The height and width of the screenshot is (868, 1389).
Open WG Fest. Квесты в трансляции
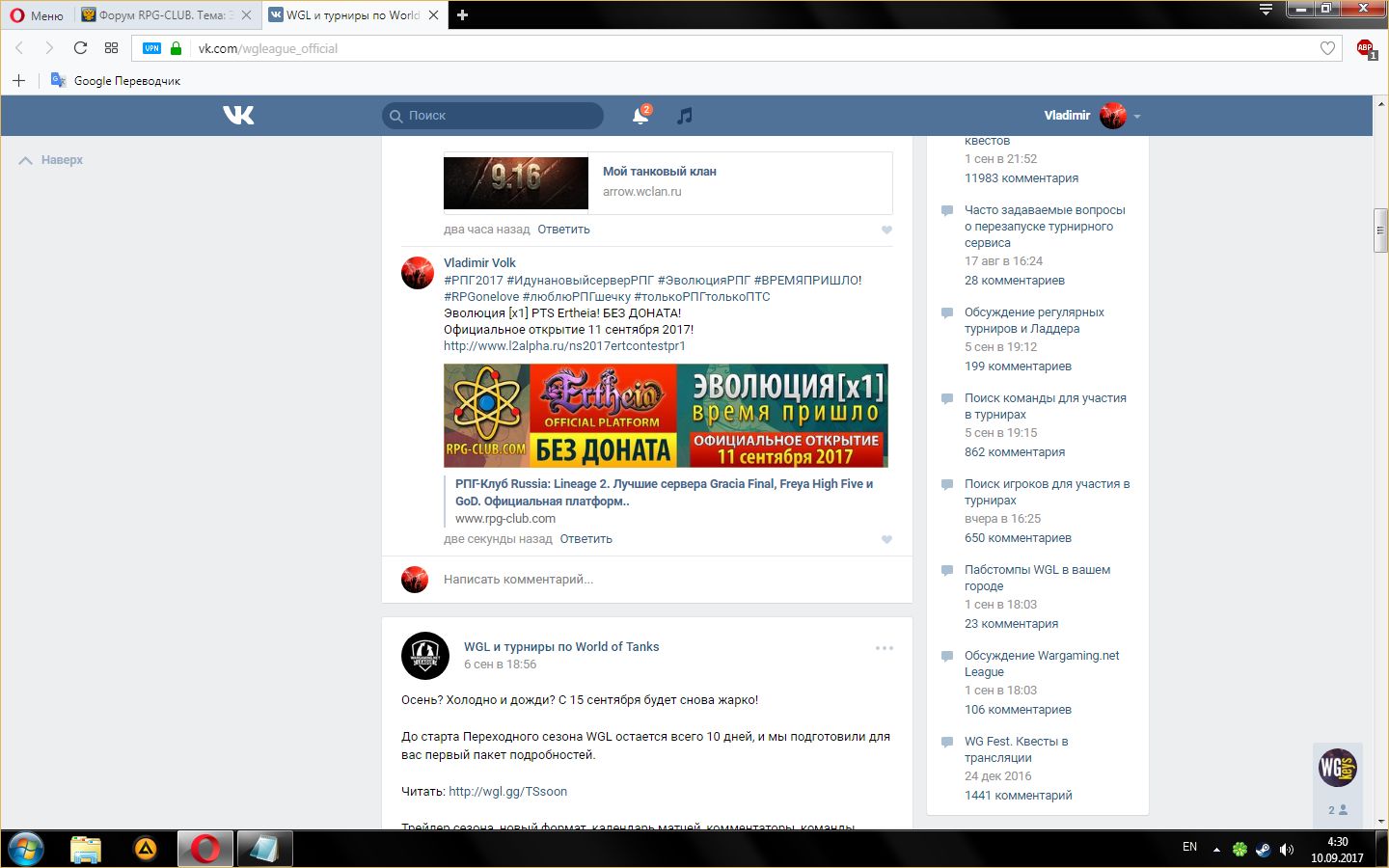point(1017,749)
